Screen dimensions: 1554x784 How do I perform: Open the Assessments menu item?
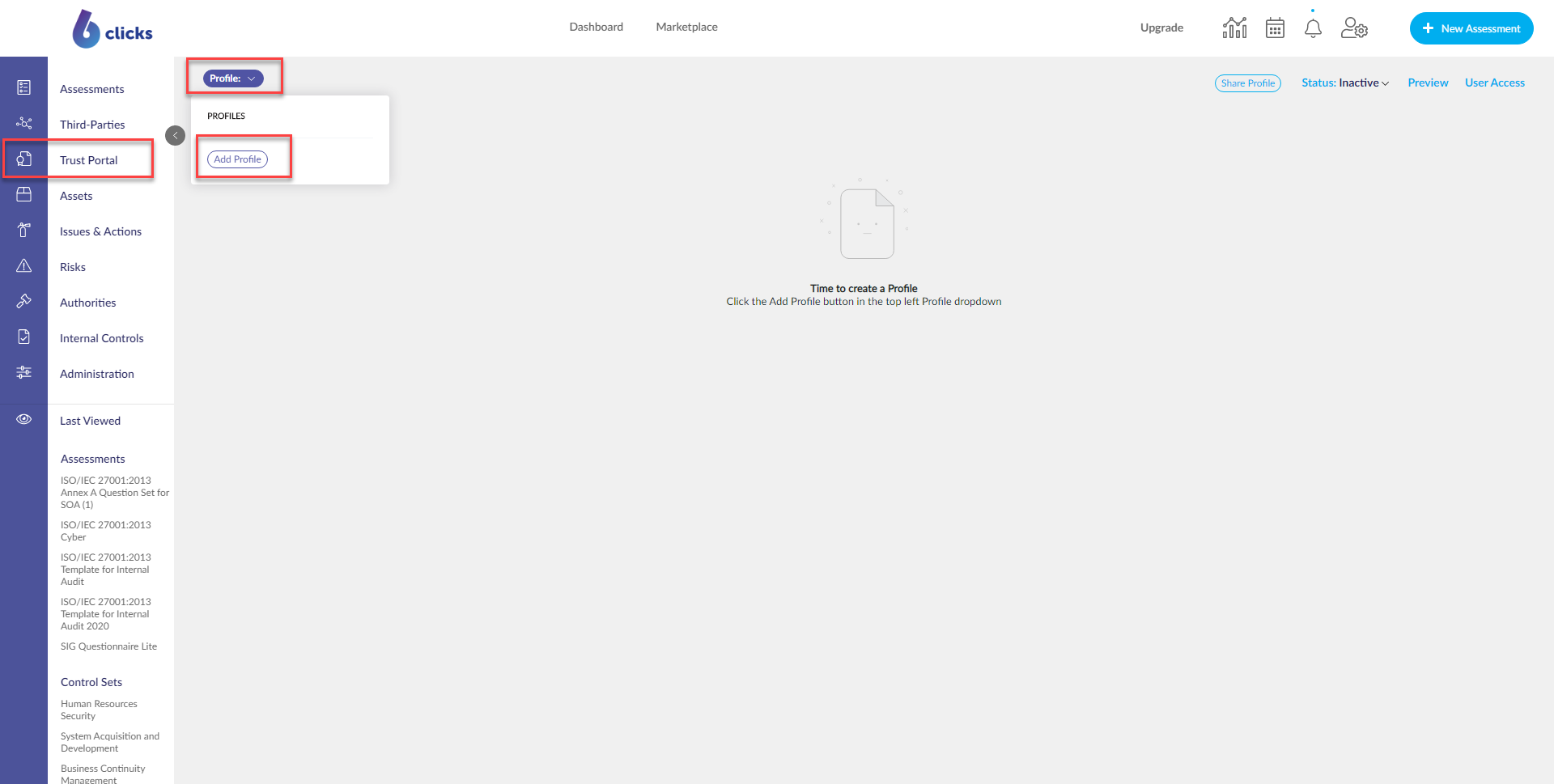pos(92,89)
